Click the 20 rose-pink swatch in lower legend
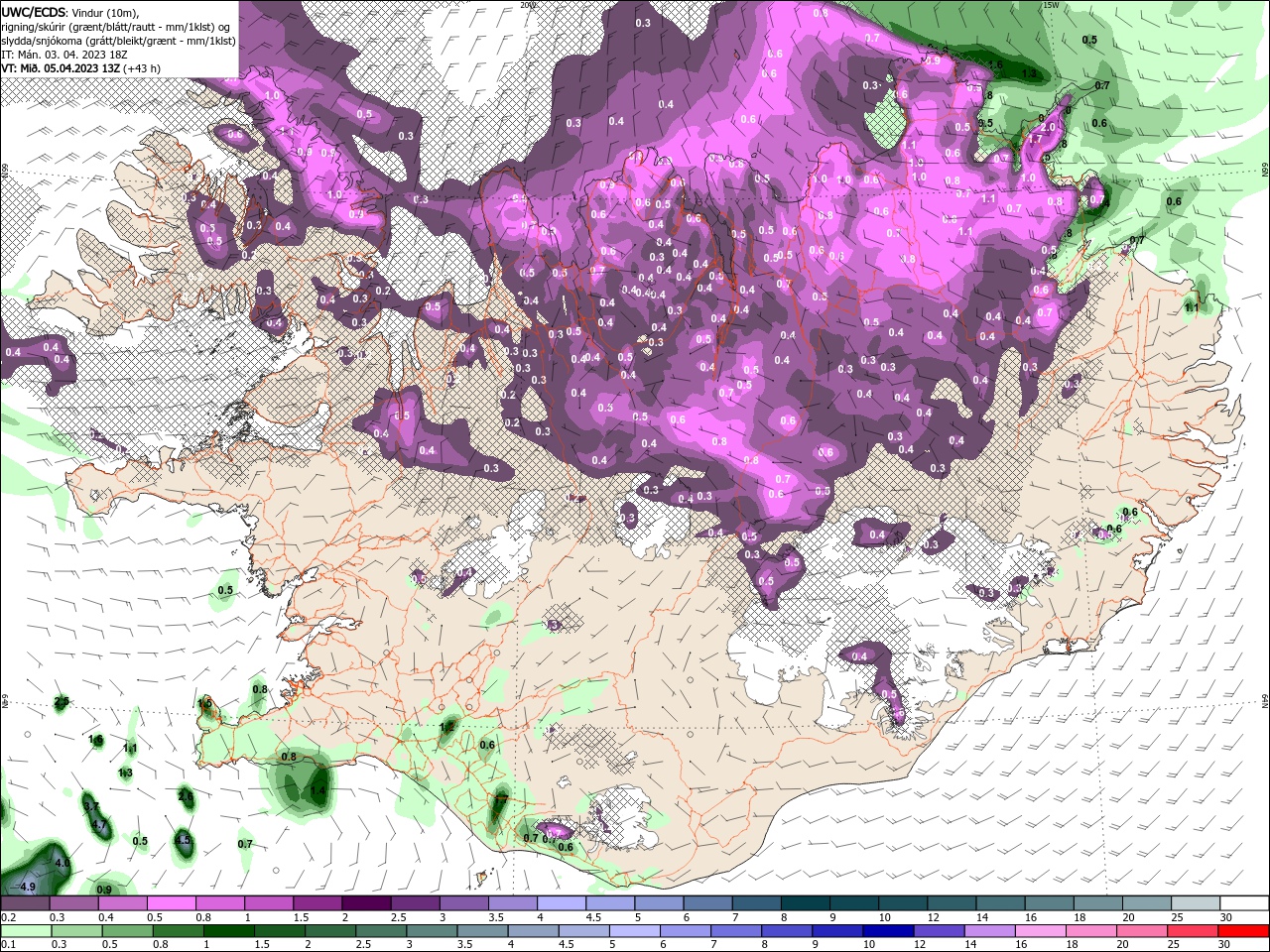This screenshot has width=1270, height=952. (1142, 931)
